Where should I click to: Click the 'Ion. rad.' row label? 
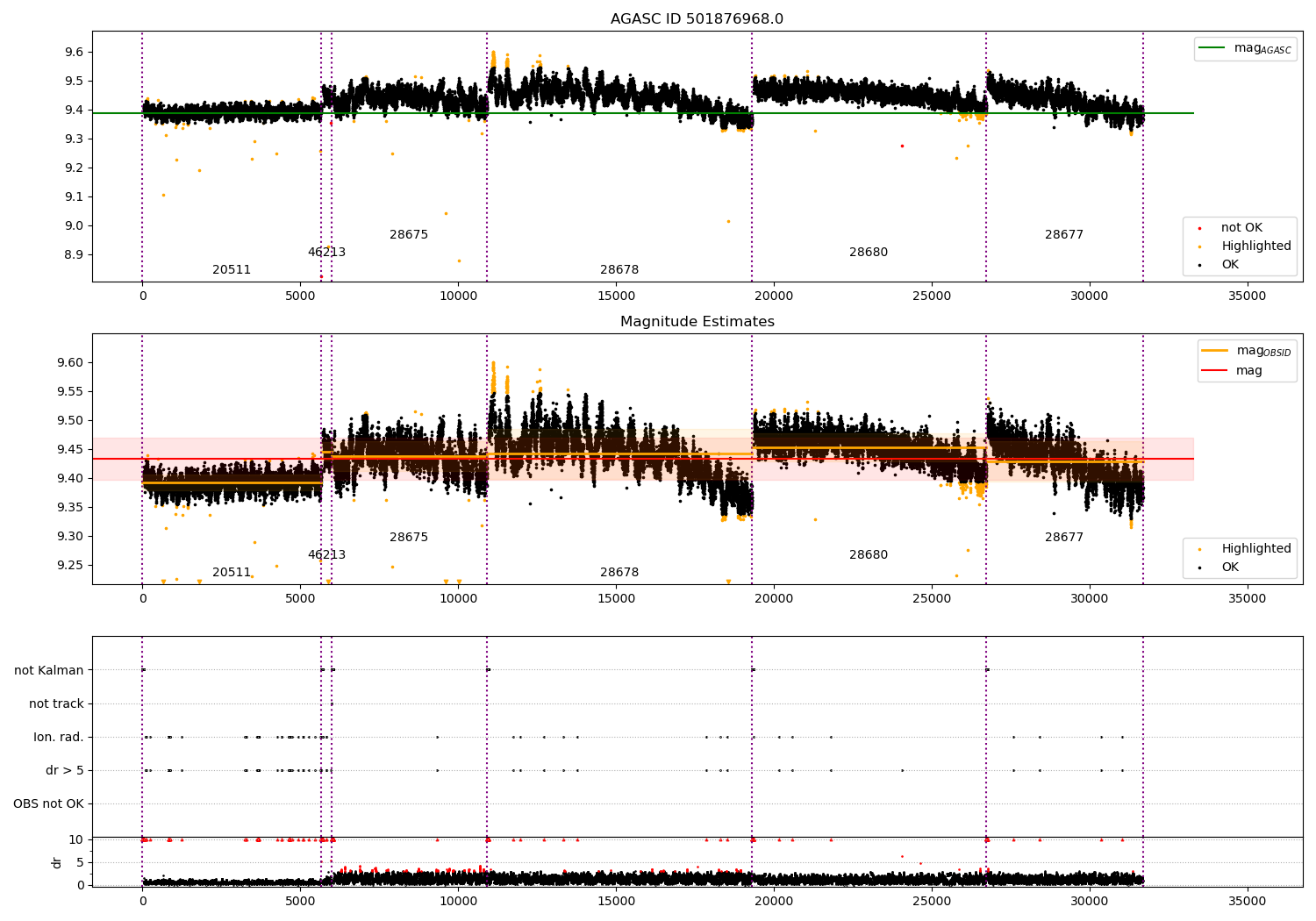tap(59, 738)
